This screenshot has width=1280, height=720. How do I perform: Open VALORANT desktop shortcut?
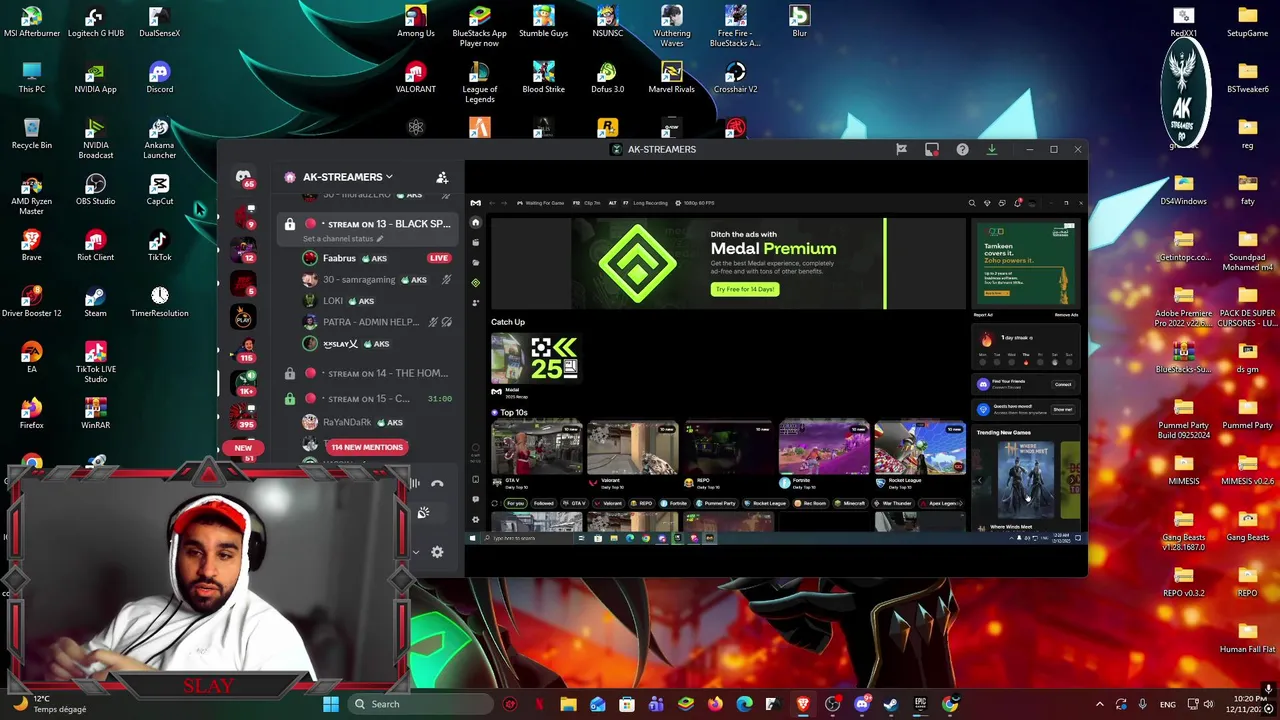(415, 78)
